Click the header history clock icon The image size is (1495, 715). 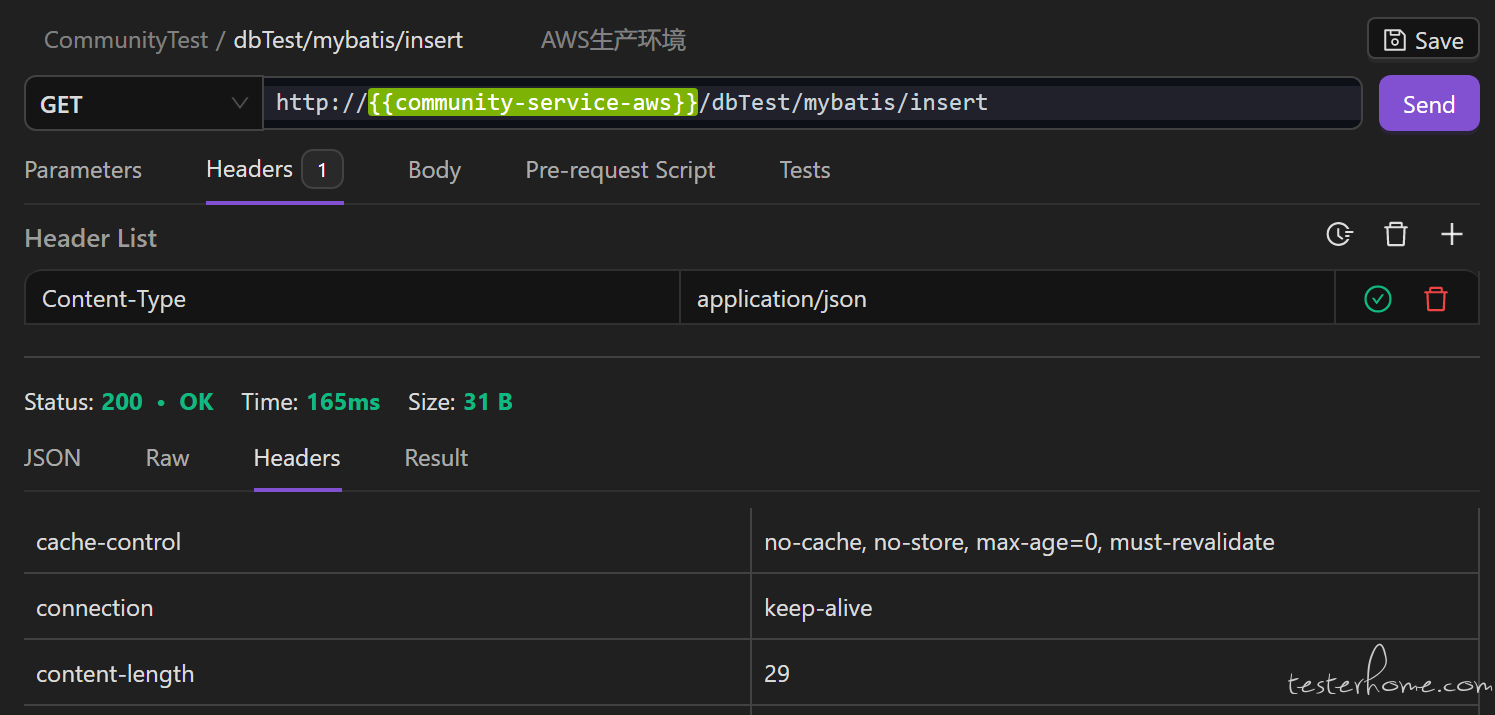pos(1339,235)
